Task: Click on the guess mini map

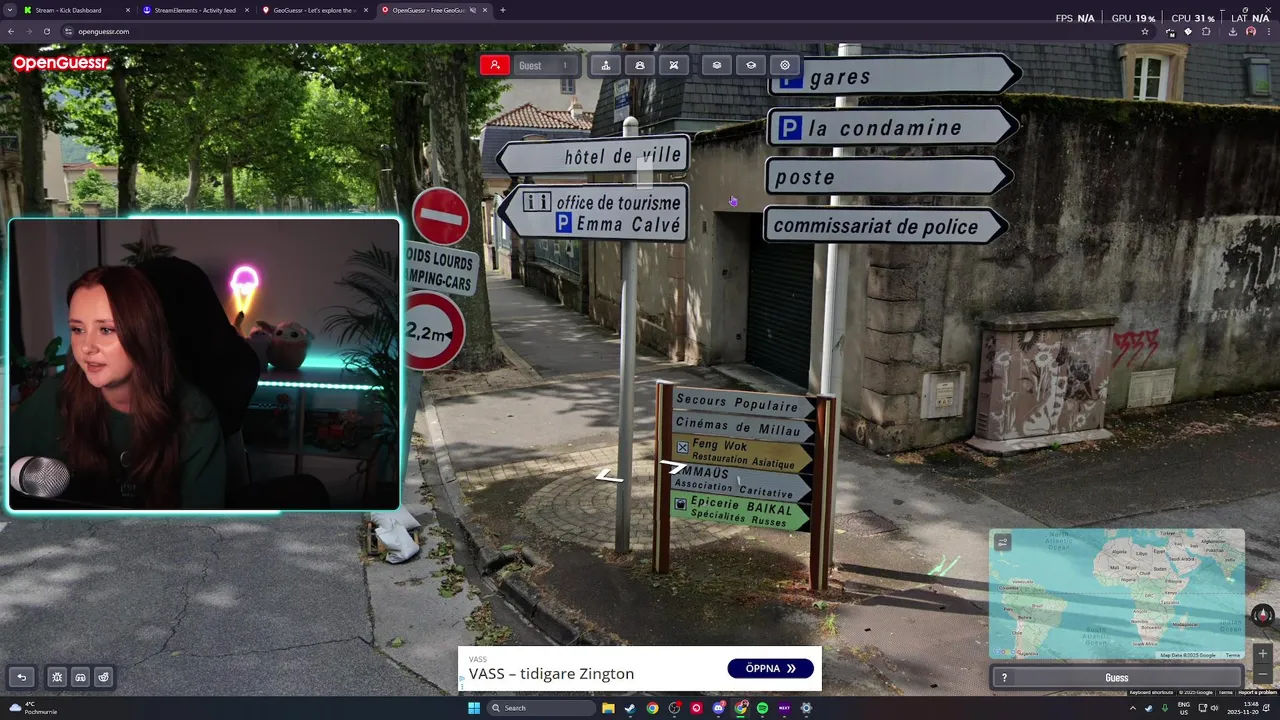Action: click(x=1117, y=594)
